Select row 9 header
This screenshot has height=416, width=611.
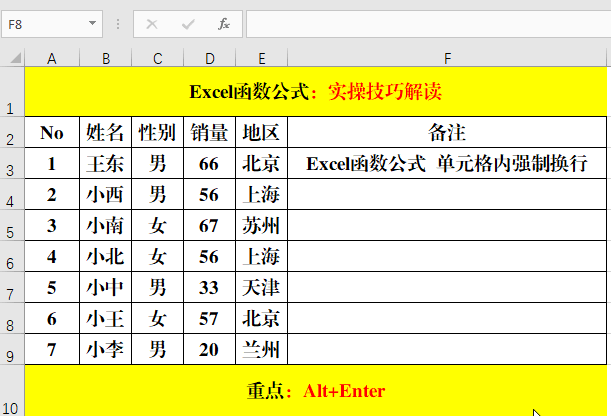pyautogui.click(x=12, y=351)
